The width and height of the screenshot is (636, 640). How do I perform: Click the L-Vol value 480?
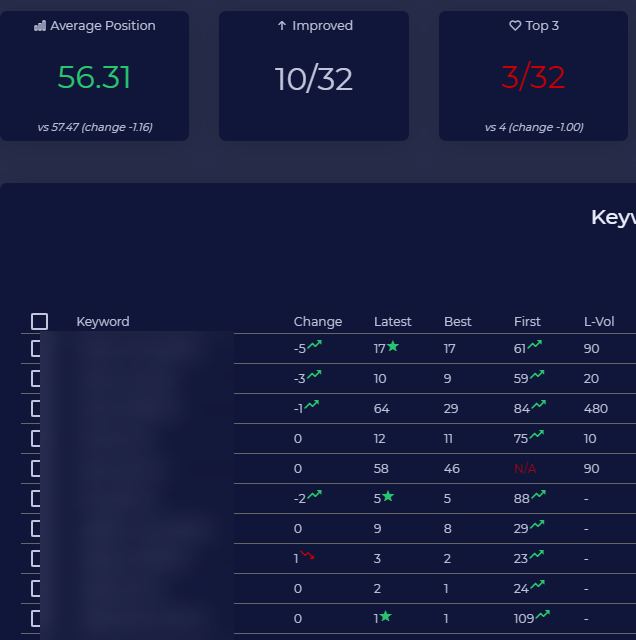click(596, 409)
